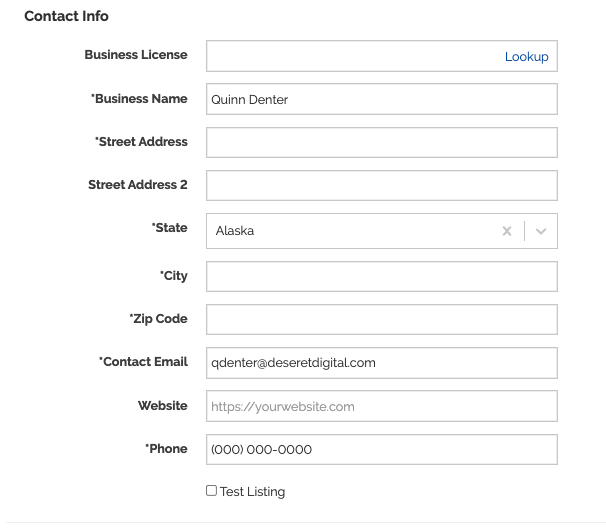Click the Contact Email field

[x=382, y=363]
